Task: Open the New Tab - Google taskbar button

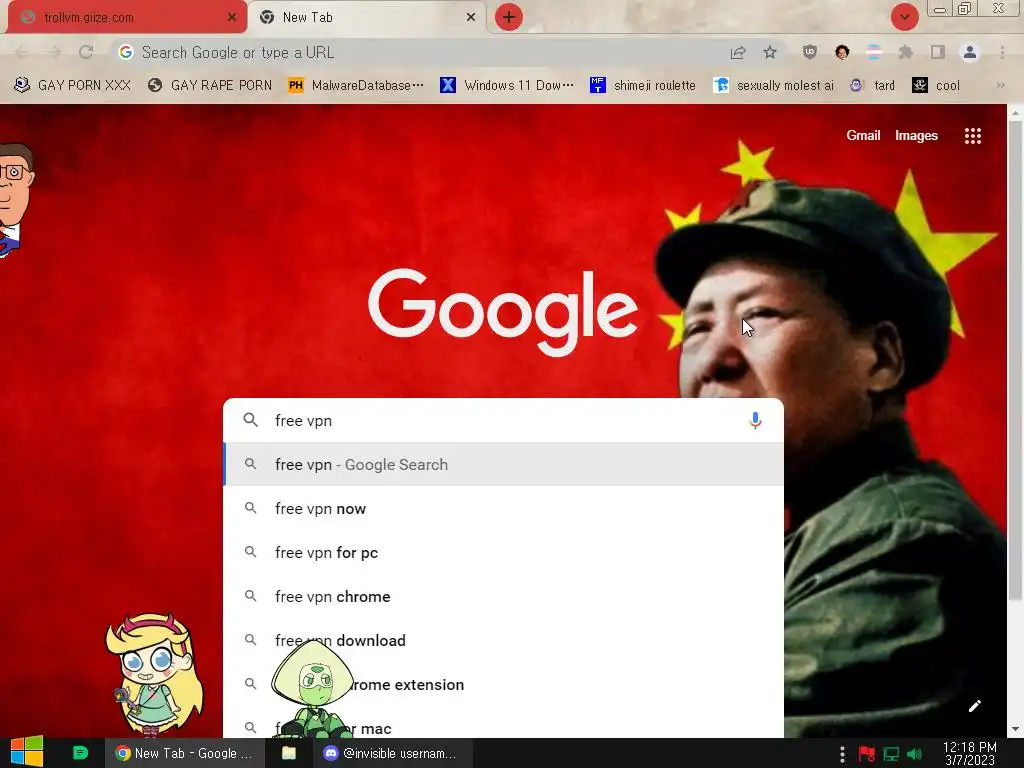Action: click(185, 753)
